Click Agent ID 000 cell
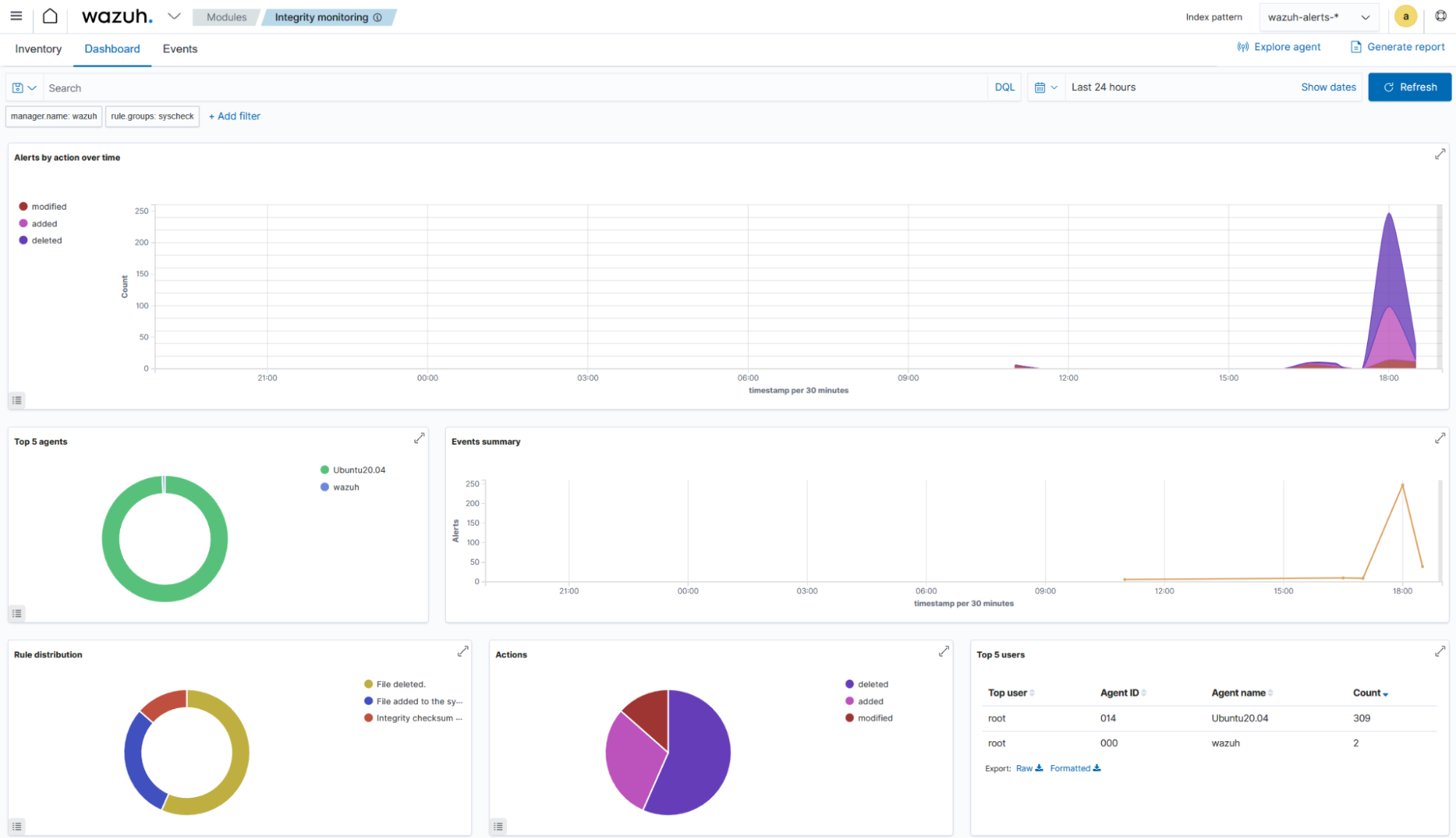 (1109, 743)
